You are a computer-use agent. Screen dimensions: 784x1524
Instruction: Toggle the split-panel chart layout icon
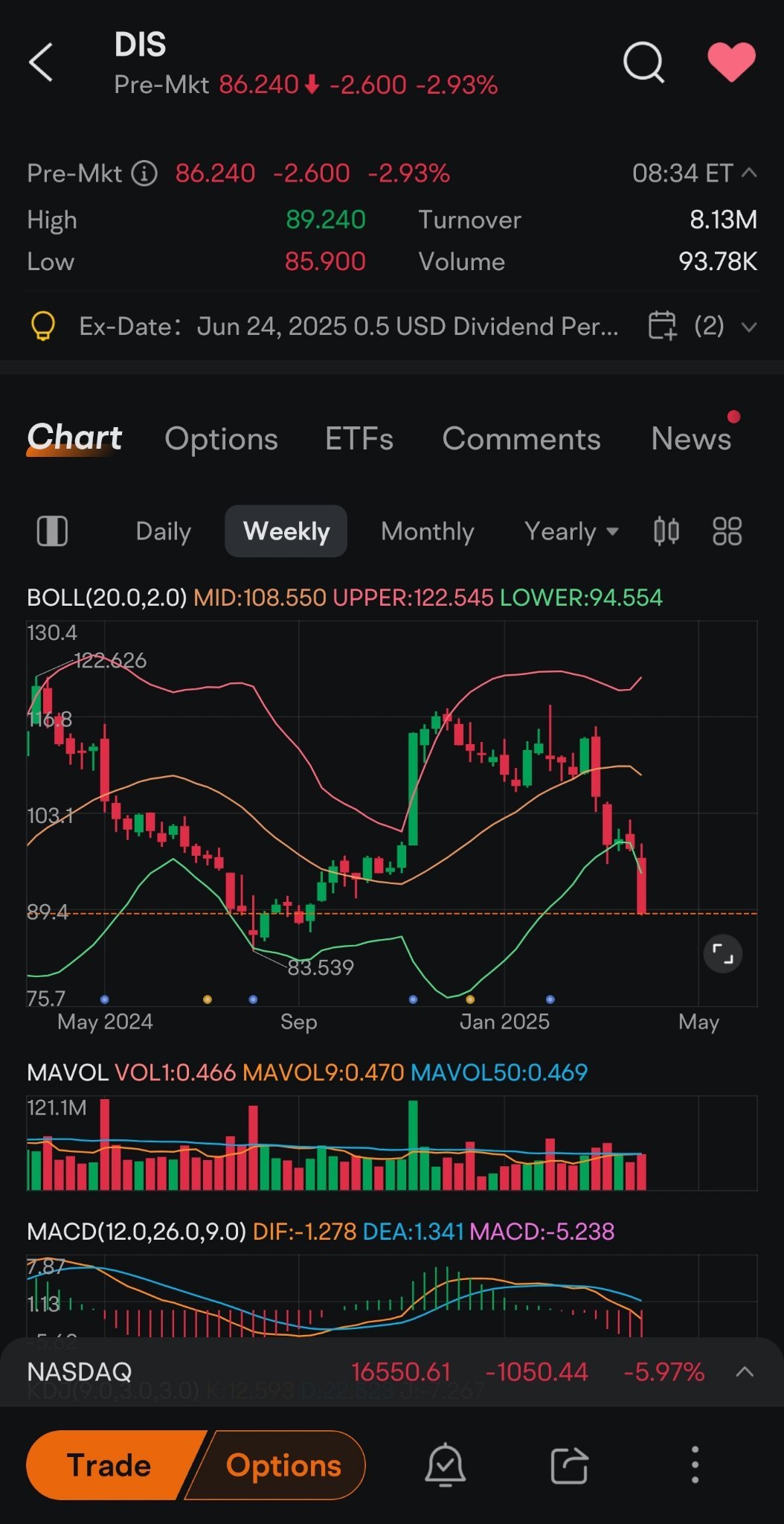pos(52,531)
